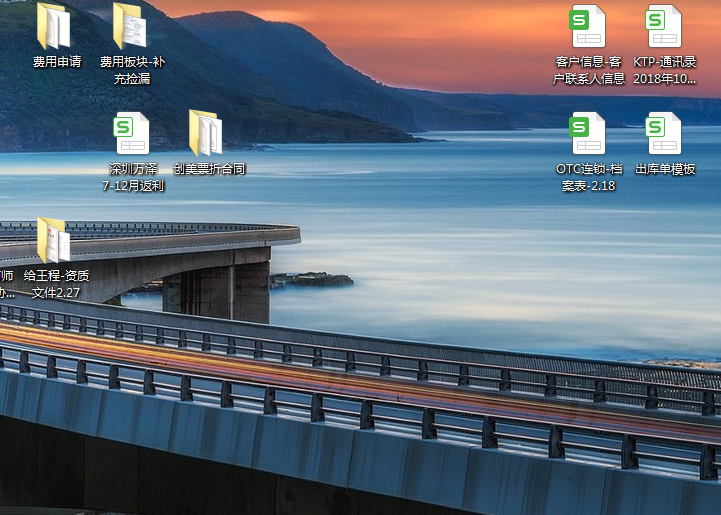Select the 出库单模板 spreadsheet icon
This screenshot has height=515, width=721.
point(664,133)
